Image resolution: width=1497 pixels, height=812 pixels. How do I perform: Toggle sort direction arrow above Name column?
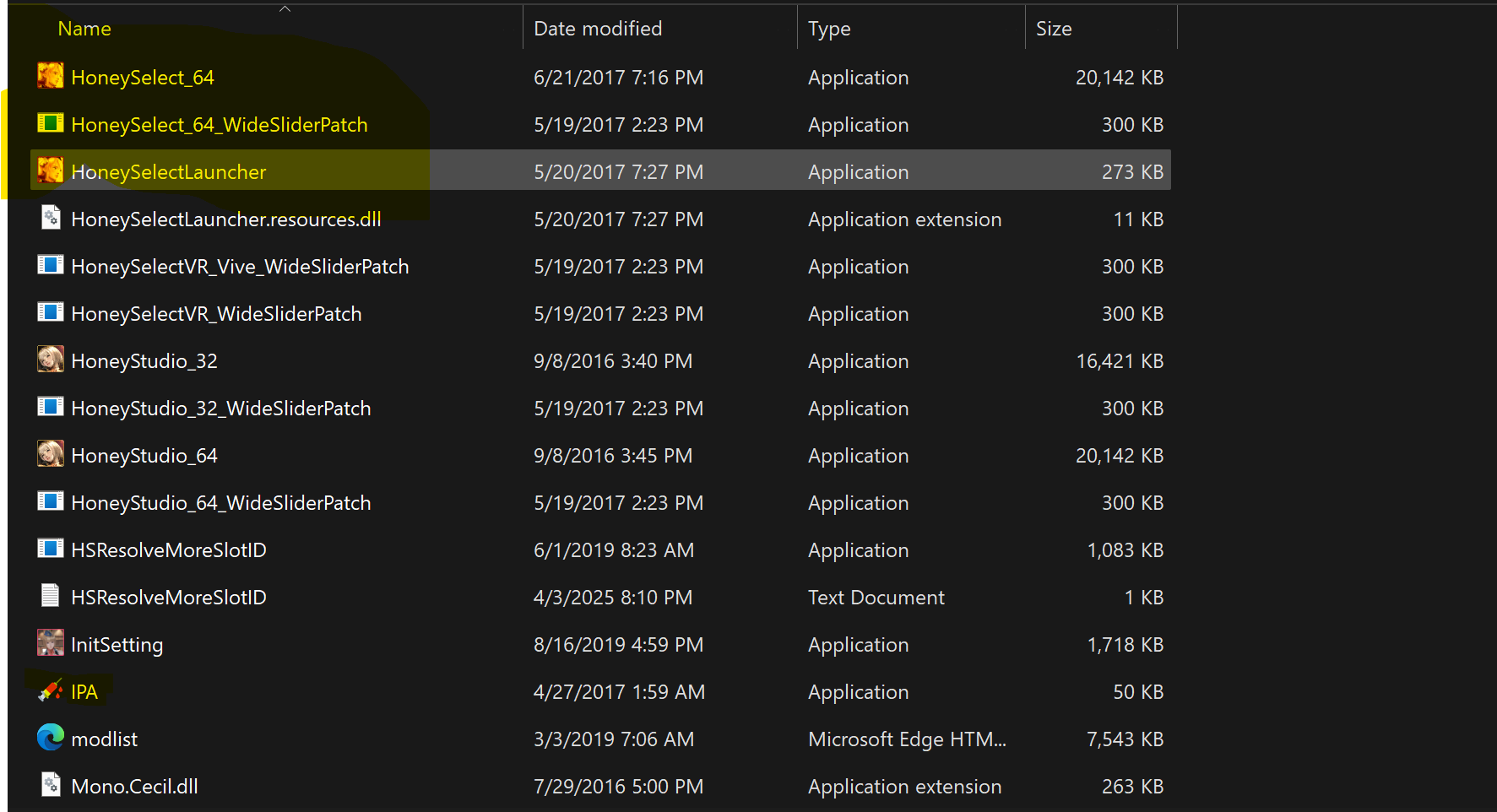point(285,8)
